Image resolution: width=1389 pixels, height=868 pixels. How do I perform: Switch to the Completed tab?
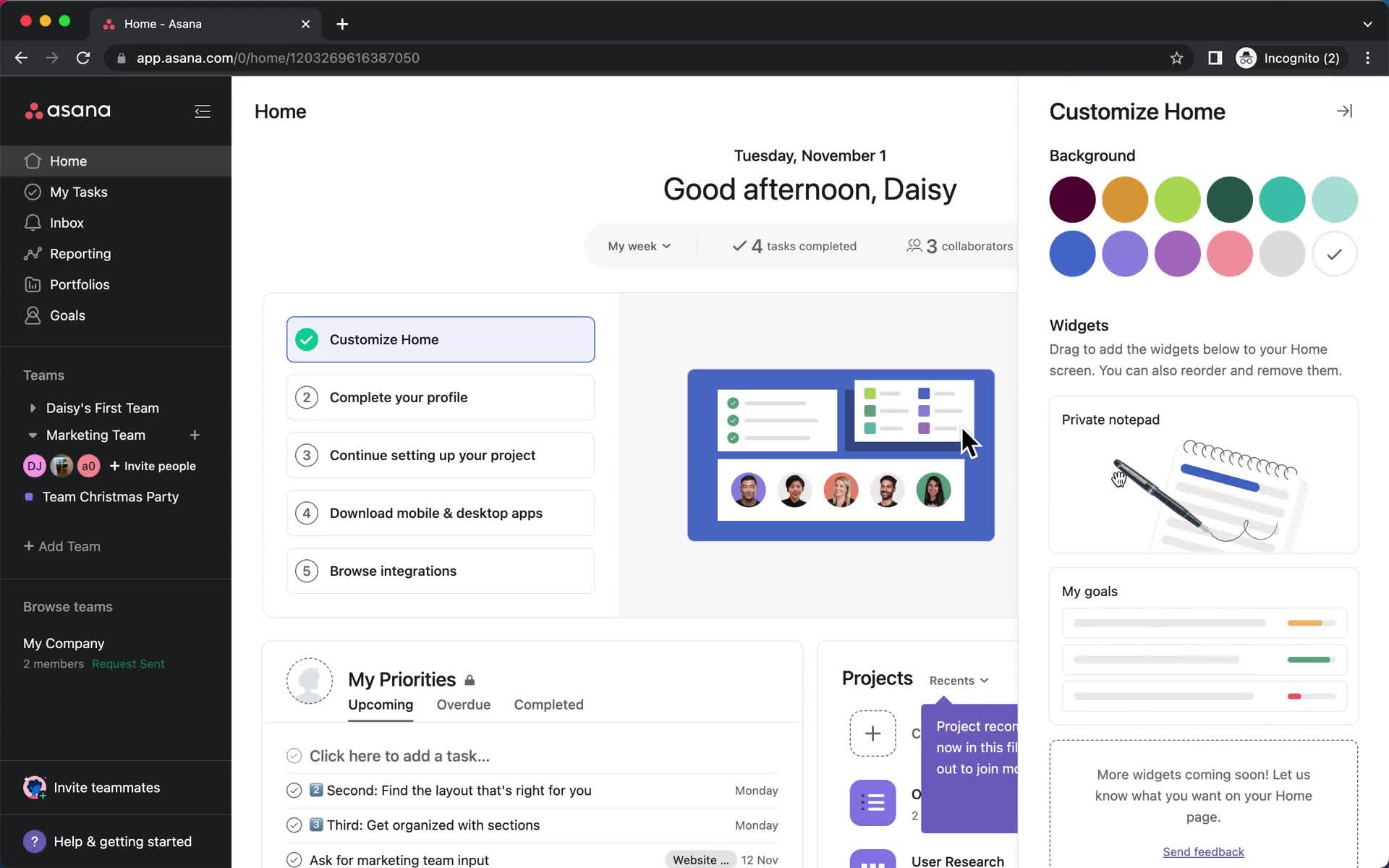pos(548,705)
